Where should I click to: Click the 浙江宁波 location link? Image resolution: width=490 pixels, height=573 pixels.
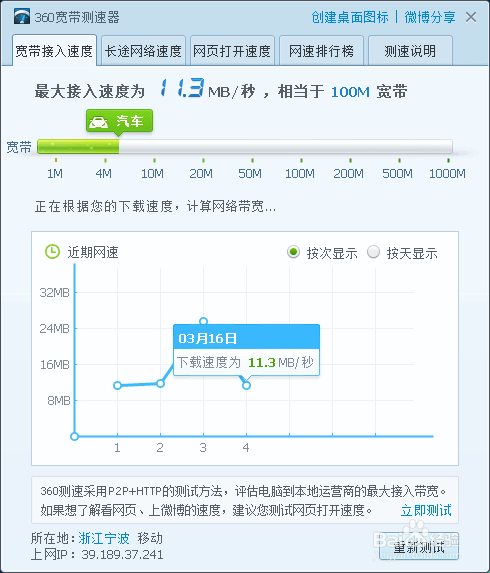(x=104, y=538)
